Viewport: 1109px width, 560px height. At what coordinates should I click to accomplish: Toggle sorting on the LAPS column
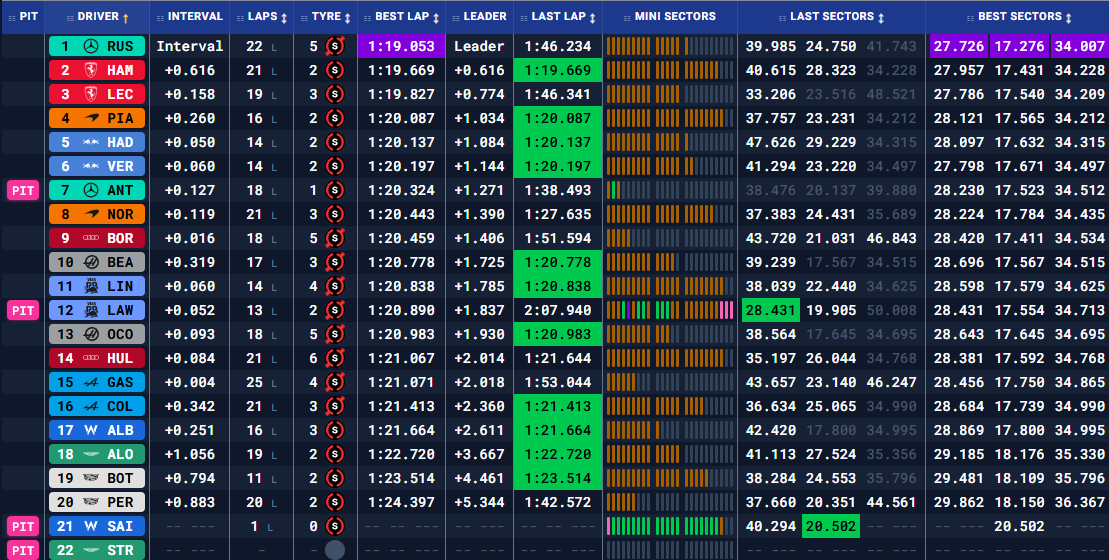pos(286,17)
